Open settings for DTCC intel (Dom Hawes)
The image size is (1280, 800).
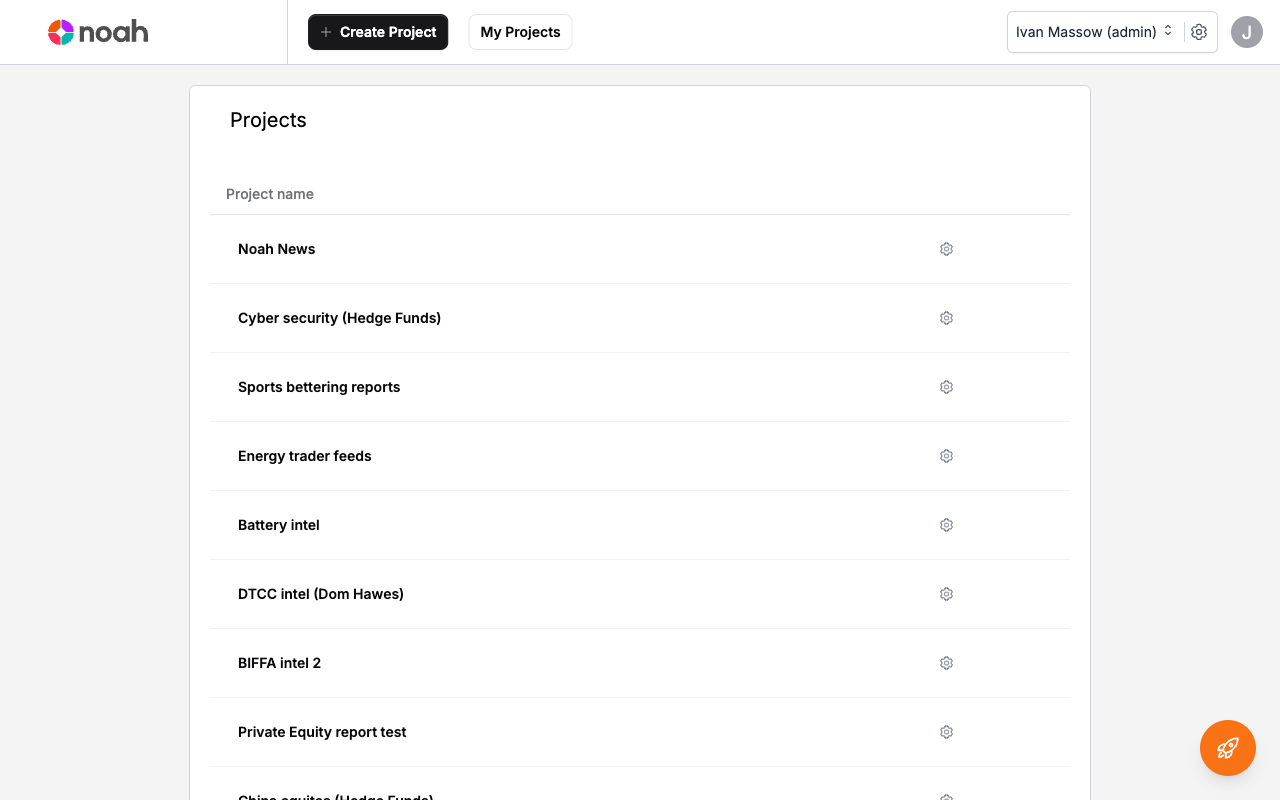coord(946,593)
